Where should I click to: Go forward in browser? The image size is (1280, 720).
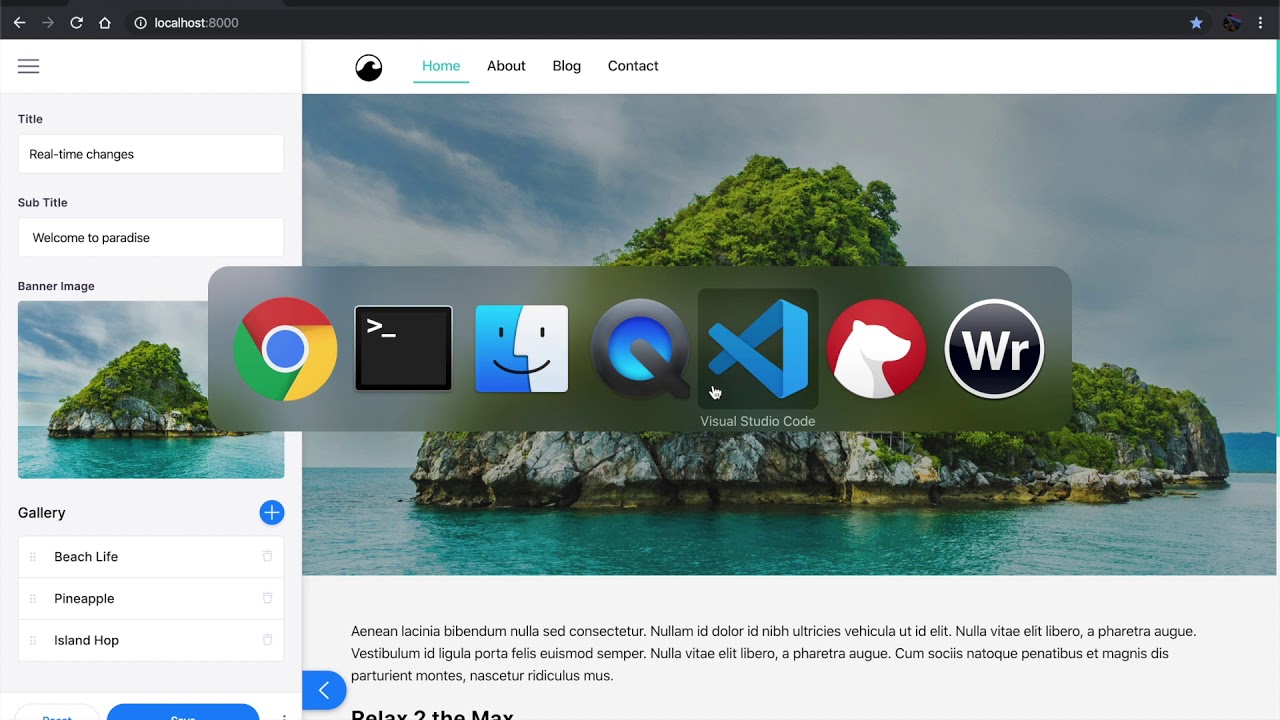pos(48,22)
